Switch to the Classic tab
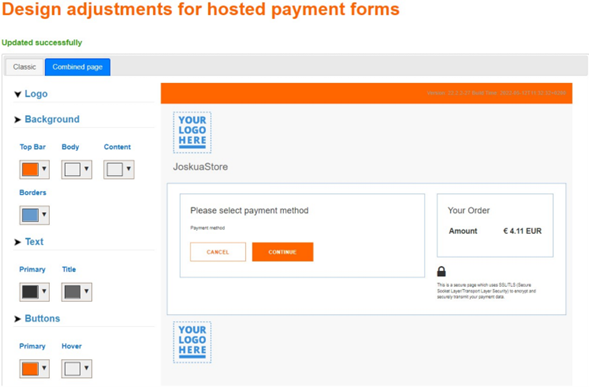Viewport: 589px width, 387px height. [24, 67]
